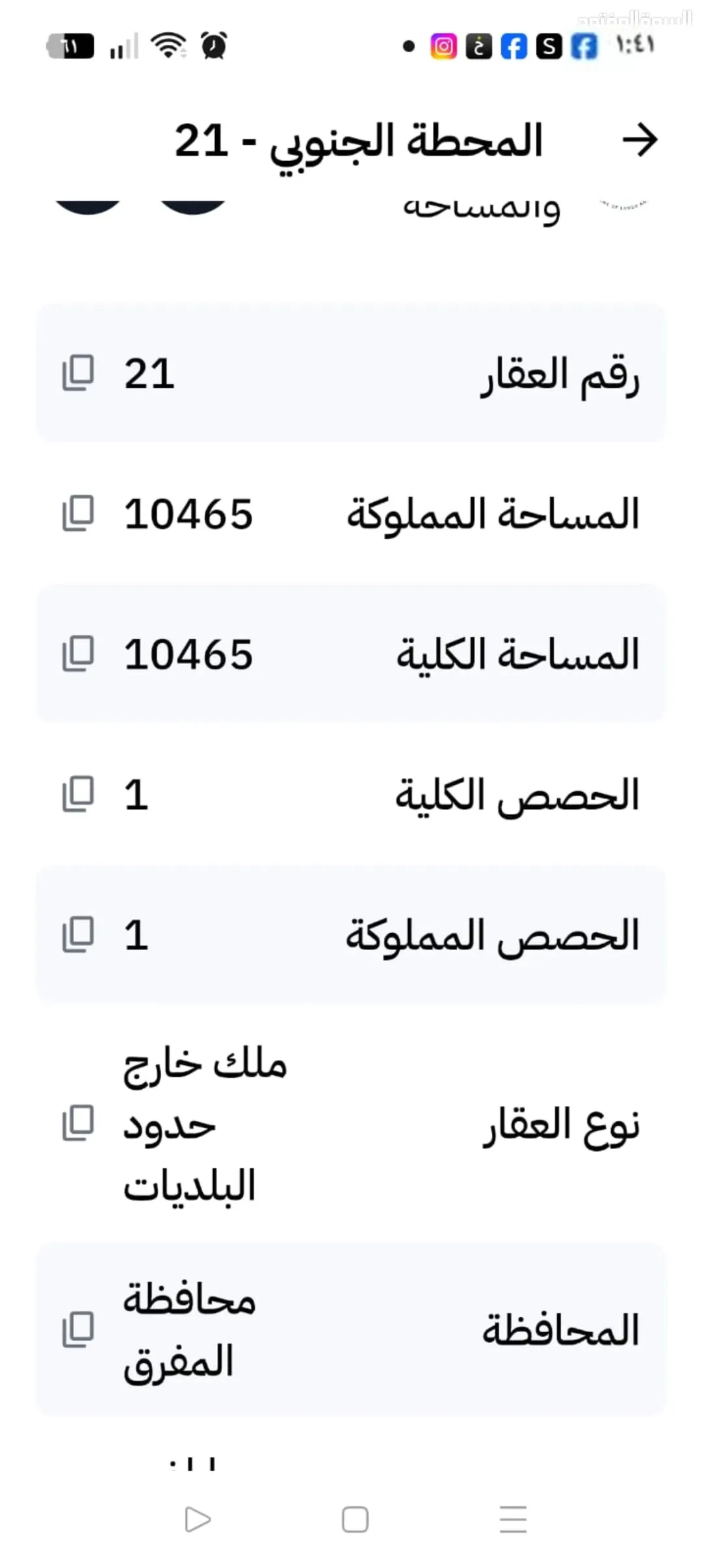Copy the نوع العقار text
This screenshot has width=702, height=1568.
tap(78, 1123)
